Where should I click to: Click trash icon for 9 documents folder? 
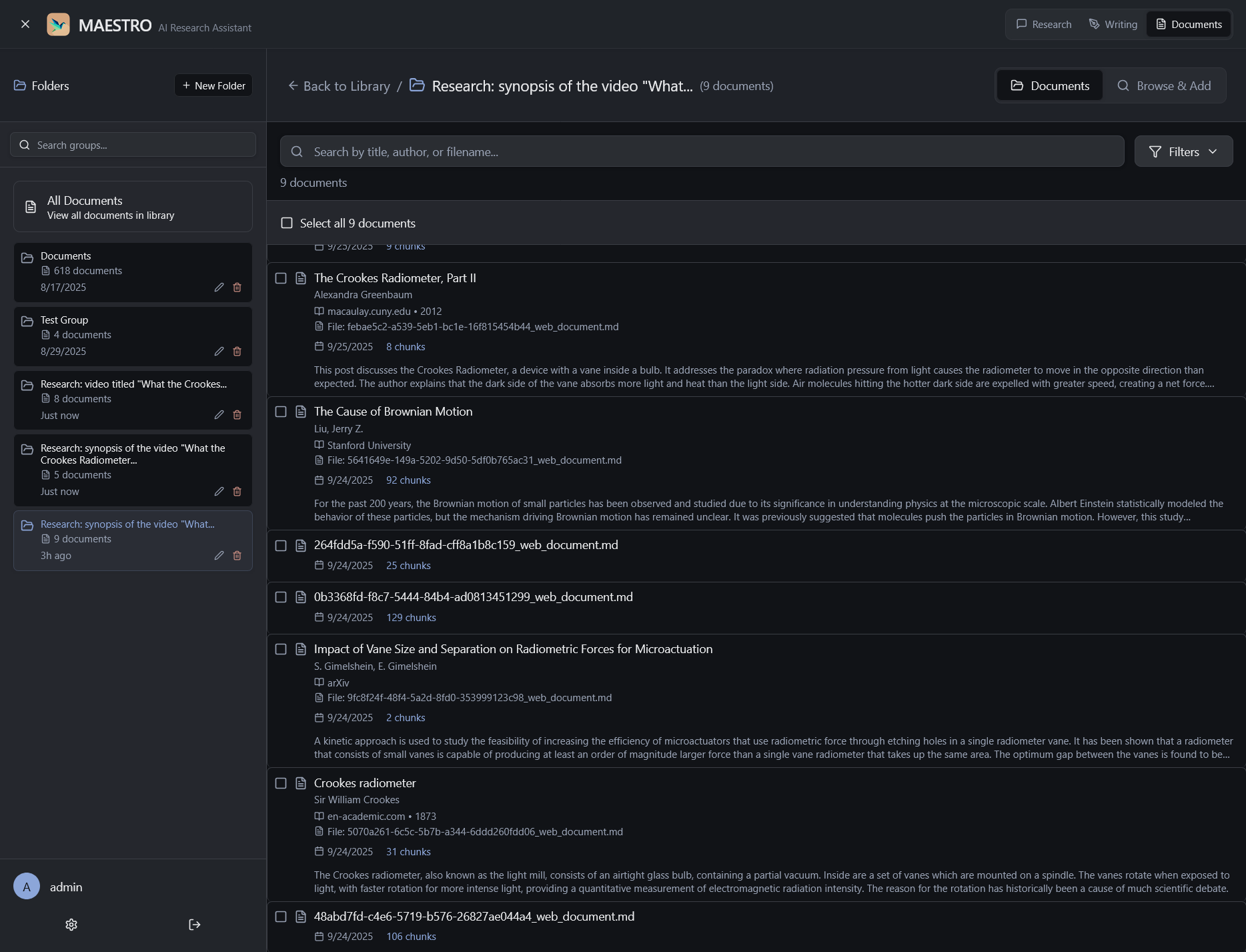point(237,556)
